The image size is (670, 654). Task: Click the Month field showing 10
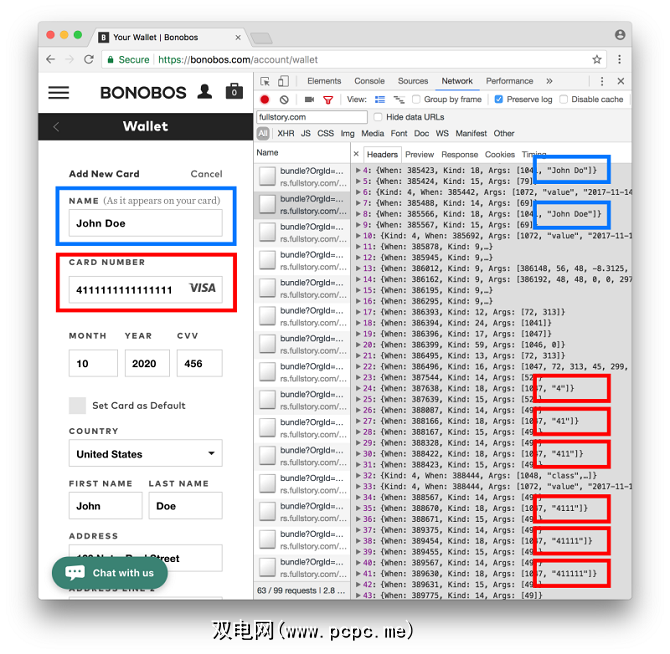(93, 363)
